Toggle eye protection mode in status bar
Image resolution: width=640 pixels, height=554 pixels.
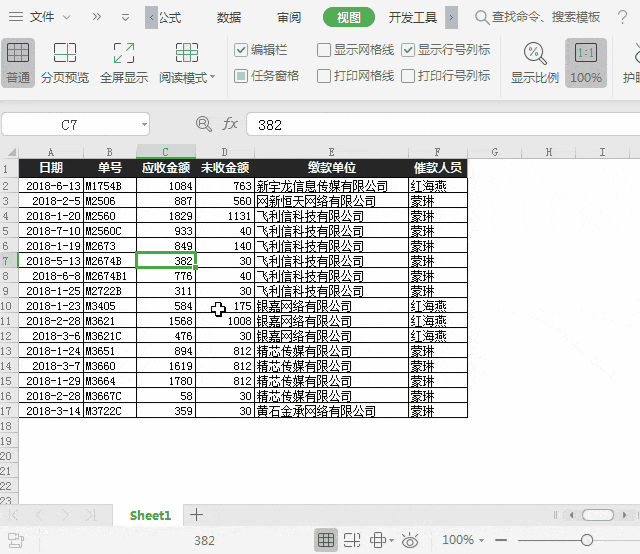[x=409, y=540]
